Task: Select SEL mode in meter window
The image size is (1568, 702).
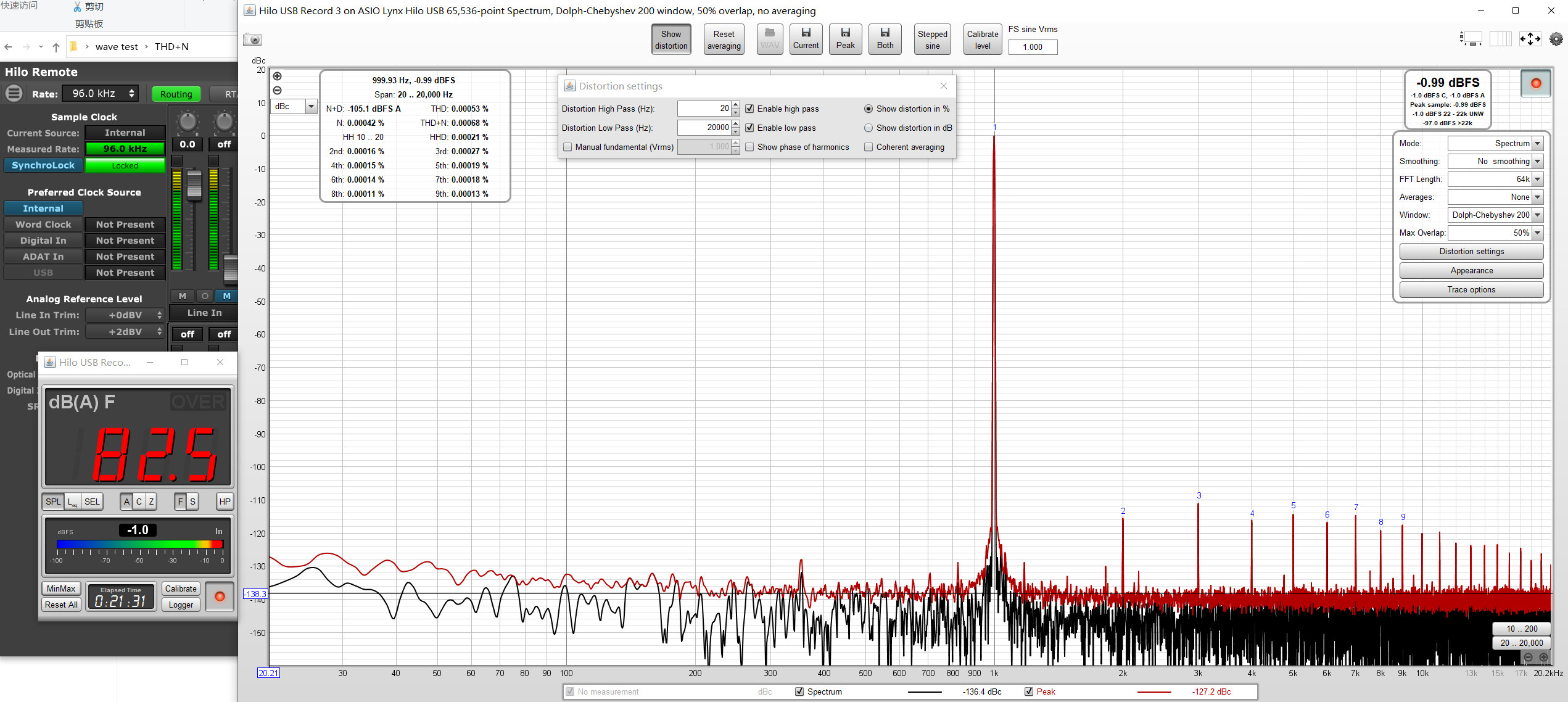Action: 92,502
